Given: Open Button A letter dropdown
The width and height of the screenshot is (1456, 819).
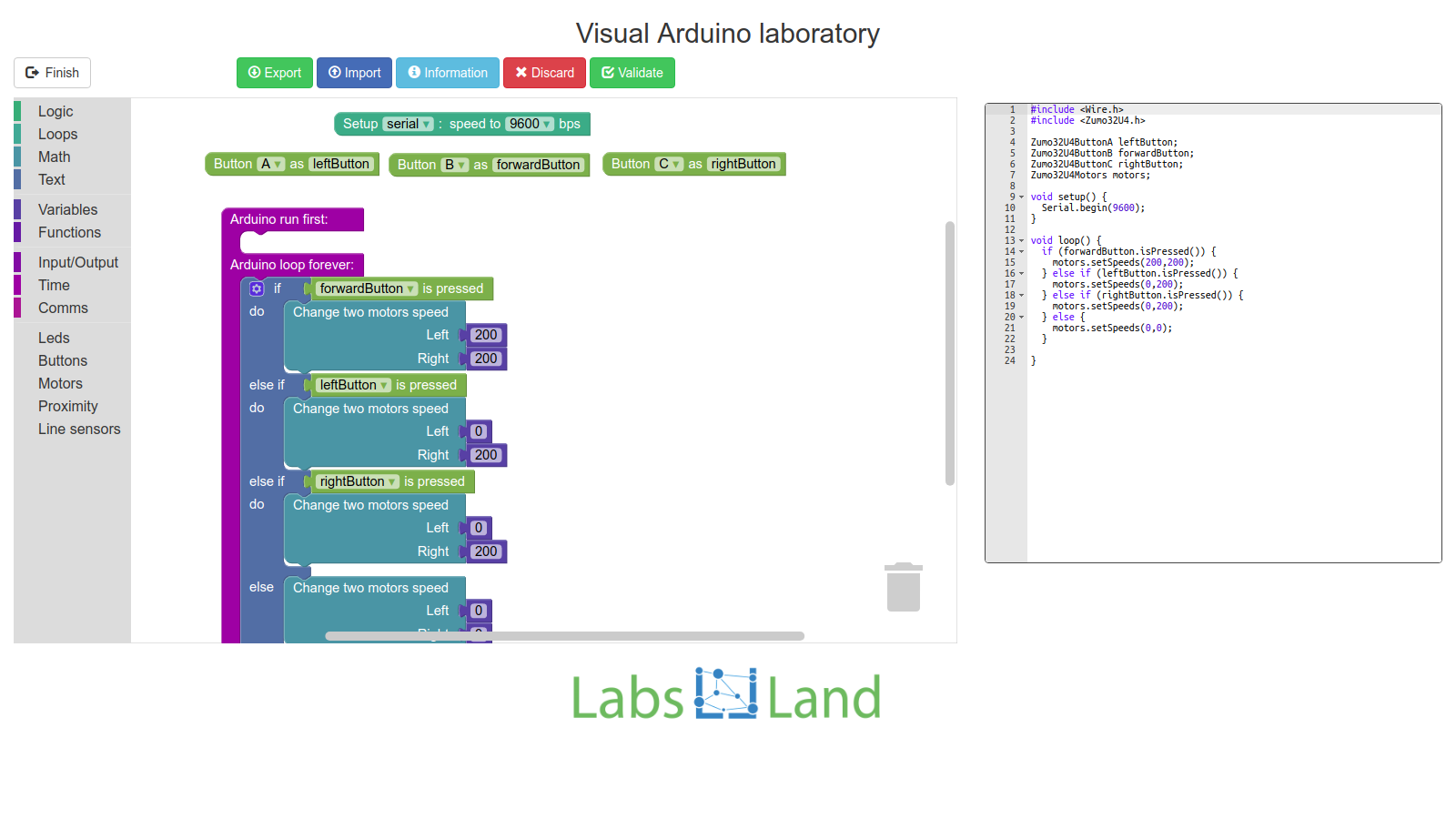Looking at the screenshot, I should point(271,164).
